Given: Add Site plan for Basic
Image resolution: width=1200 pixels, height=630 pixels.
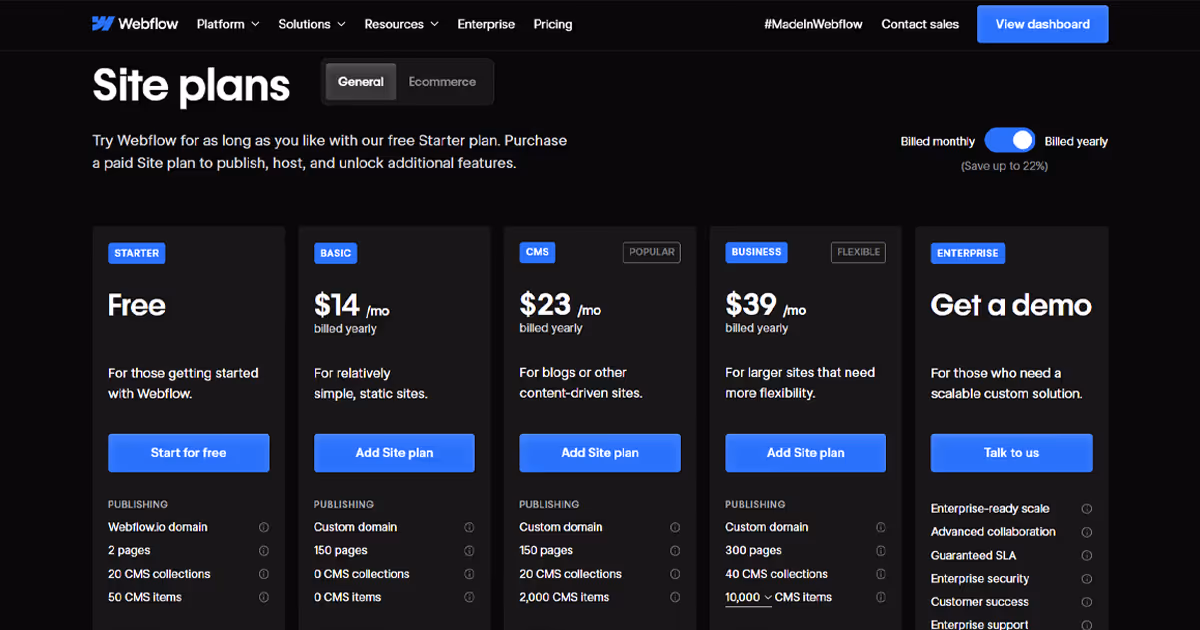Looking at the screenshot, I should click(394, 453).
